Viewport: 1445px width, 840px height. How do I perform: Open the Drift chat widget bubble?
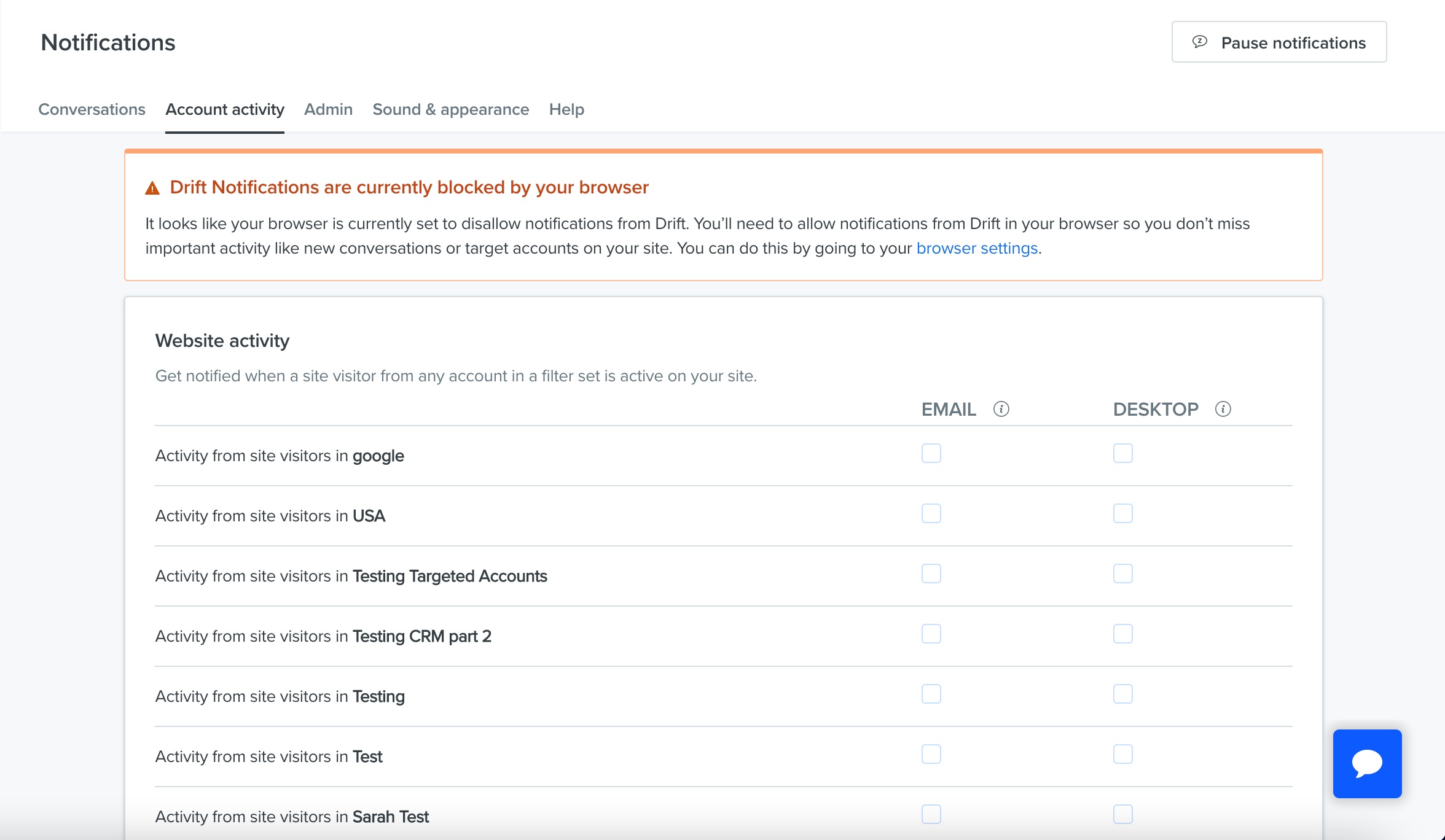pos(1367,763)
